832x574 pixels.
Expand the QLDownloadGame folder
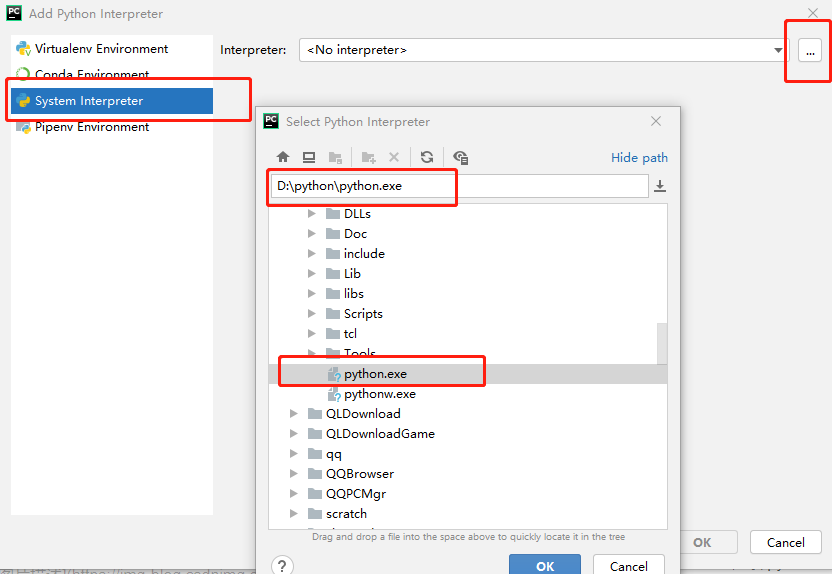coord(293,434)
